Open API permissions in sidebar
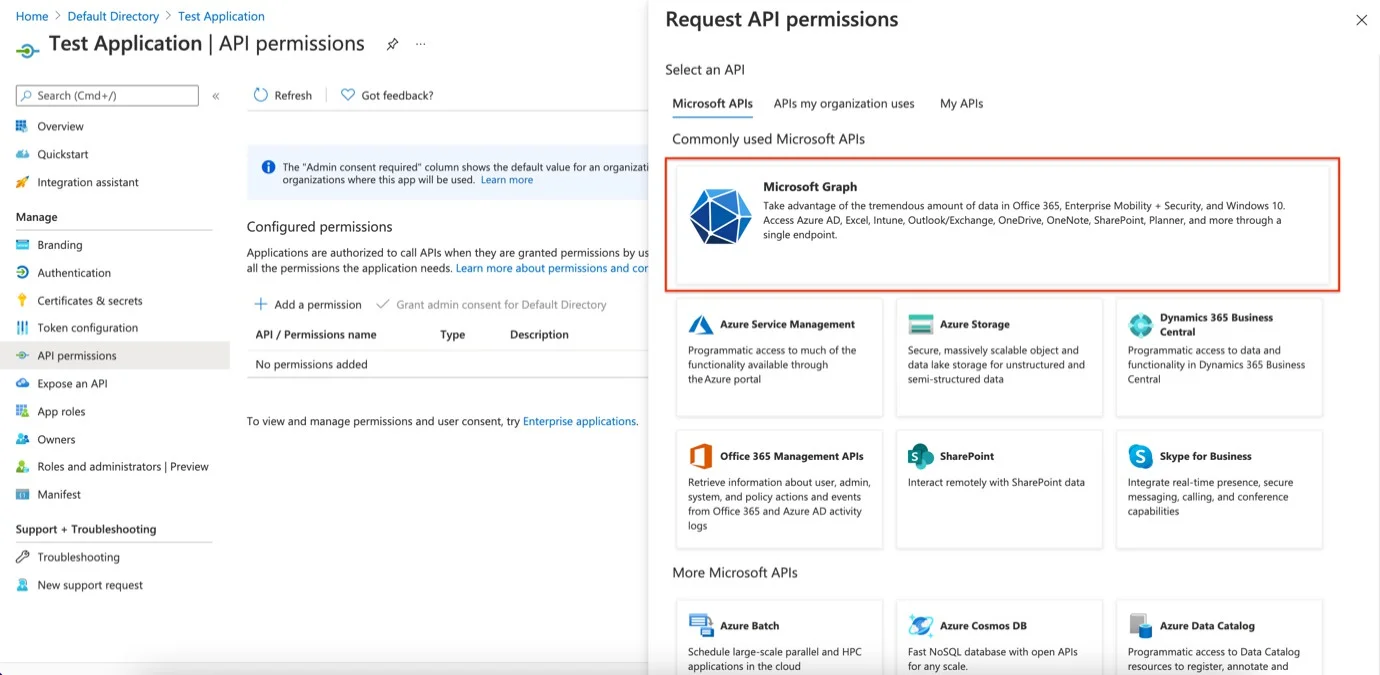The height and width of the screenshot is (675, 1380). pos(115,356)
